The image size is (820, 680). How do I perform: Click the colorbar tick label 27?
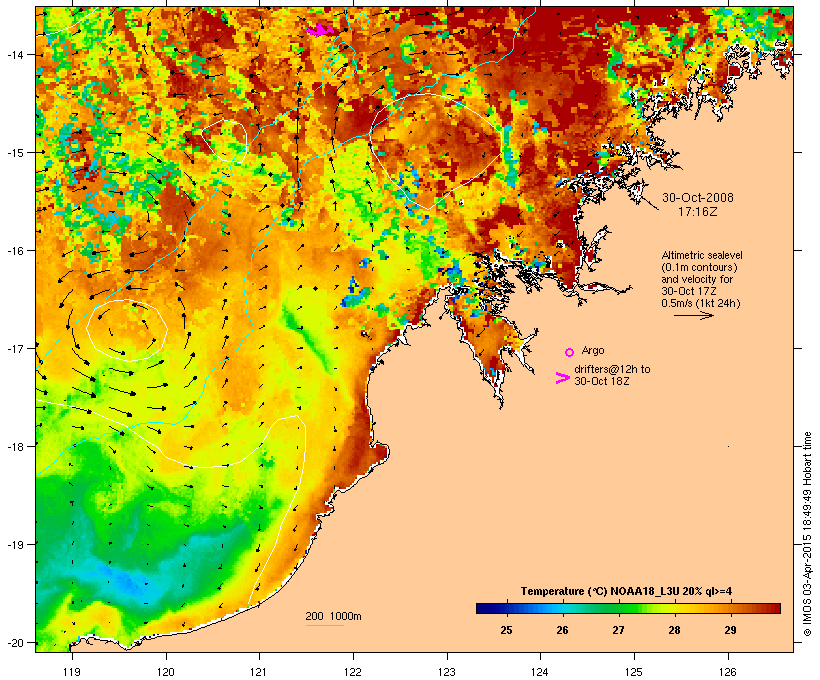[619, 630]
